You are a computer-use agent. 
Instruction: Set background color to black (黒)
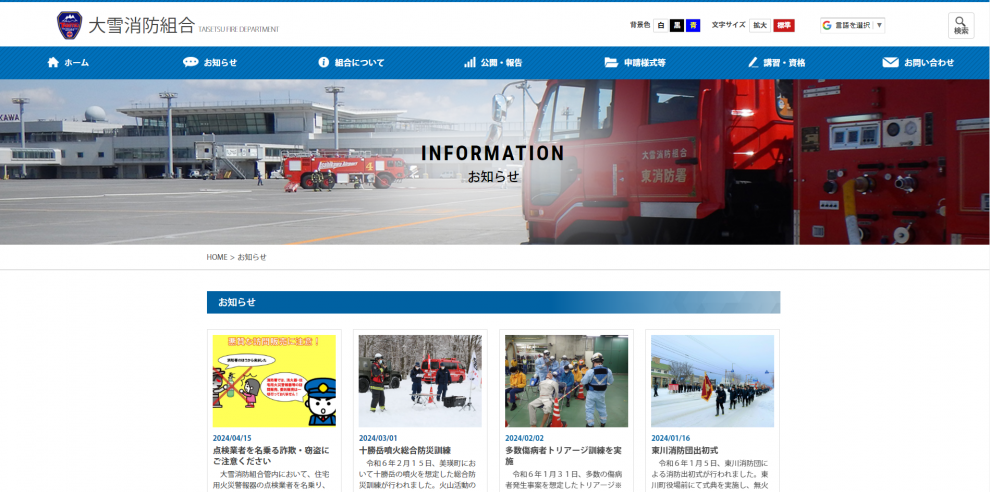(677, 25)
